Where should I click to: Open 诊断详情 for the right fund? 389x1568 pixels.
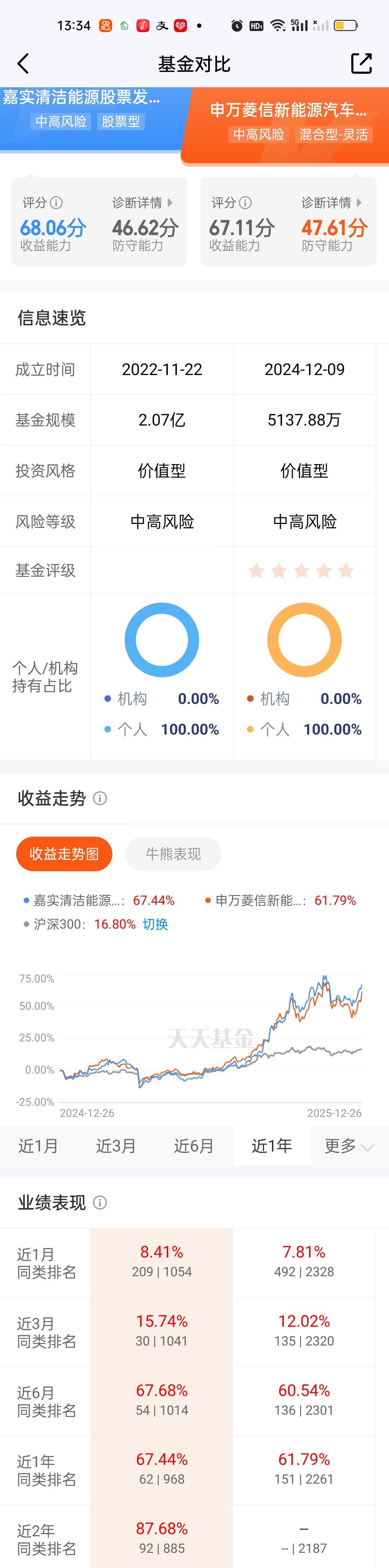(x=327, y=203)
